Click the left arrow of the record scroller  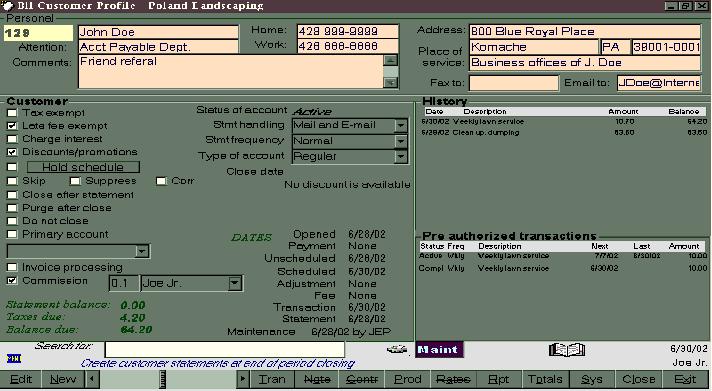point(93,379)
